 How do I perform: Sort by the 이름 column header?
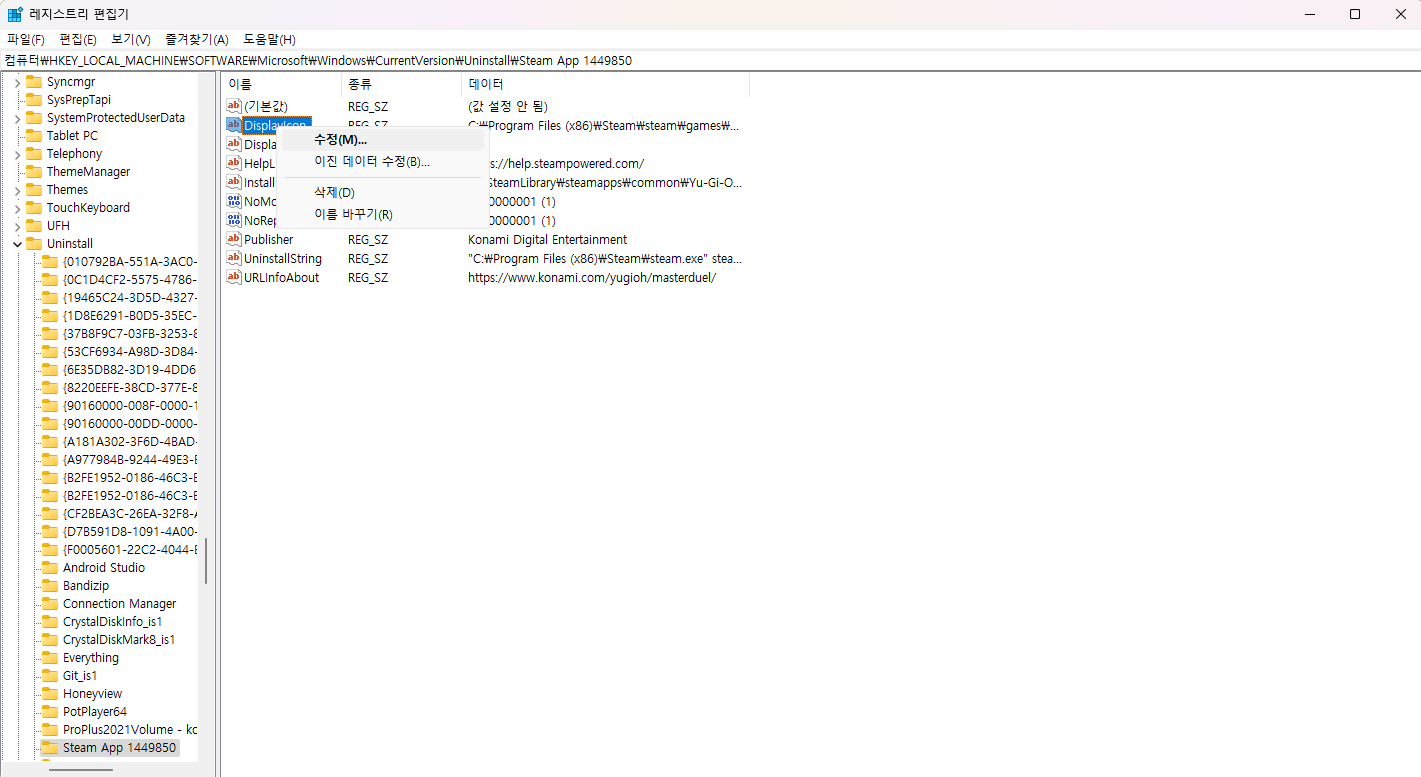282,84
